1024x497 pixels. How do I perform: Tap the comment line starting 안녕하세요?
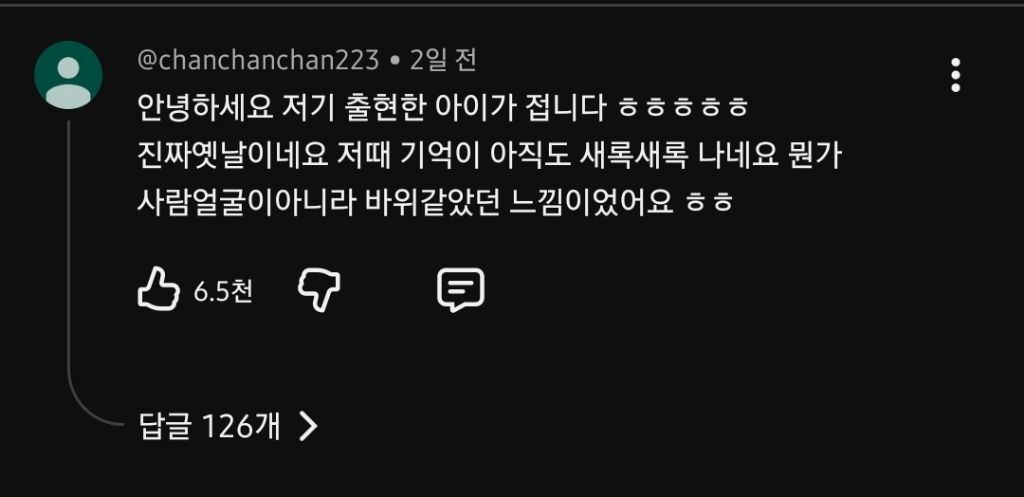coord(443,108)
